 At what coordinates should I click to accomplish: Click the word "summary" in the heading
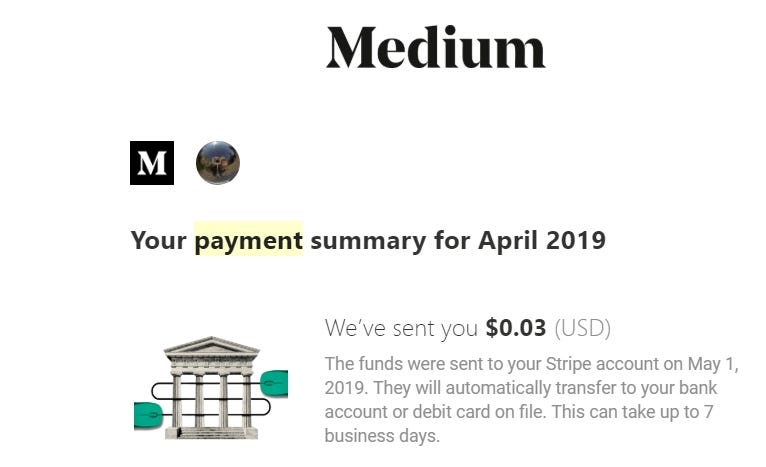[x=368, y=242]
